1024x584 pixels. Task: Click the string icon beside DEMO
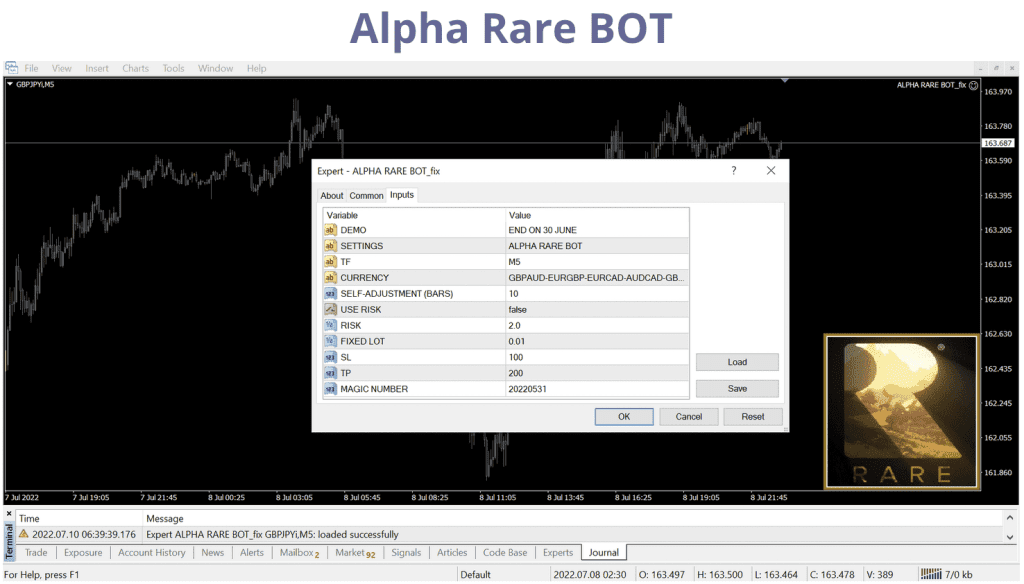tap(330, 230)
